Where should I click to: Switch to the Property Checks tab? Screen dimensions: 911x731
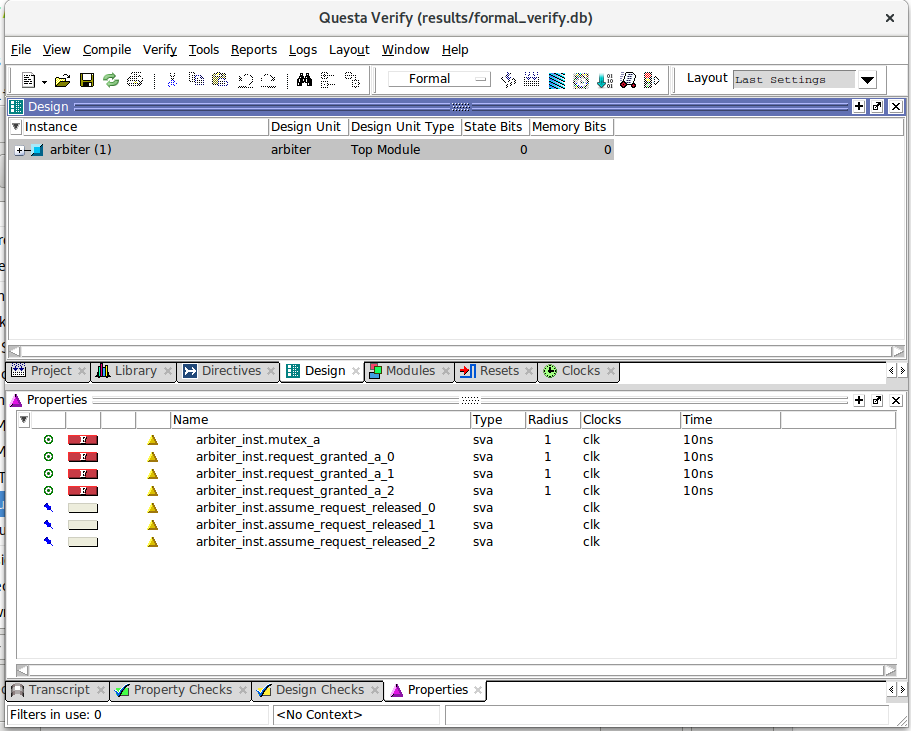(x=182, y=690)
